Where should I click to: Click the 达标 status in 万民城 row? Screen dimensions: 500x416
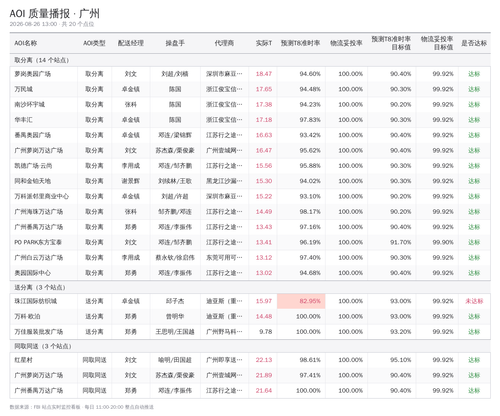474,89
